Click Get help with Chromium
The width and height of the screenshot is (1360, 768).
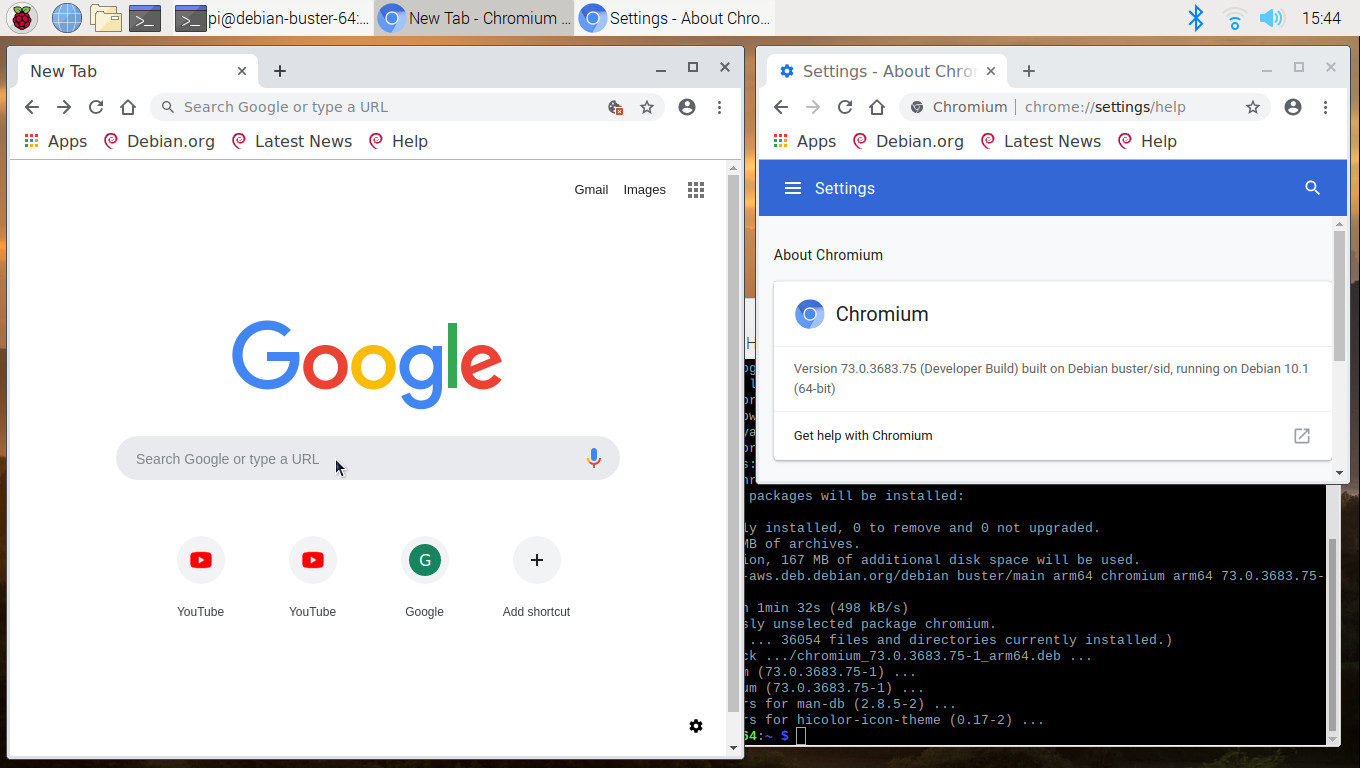point(1053,436)
